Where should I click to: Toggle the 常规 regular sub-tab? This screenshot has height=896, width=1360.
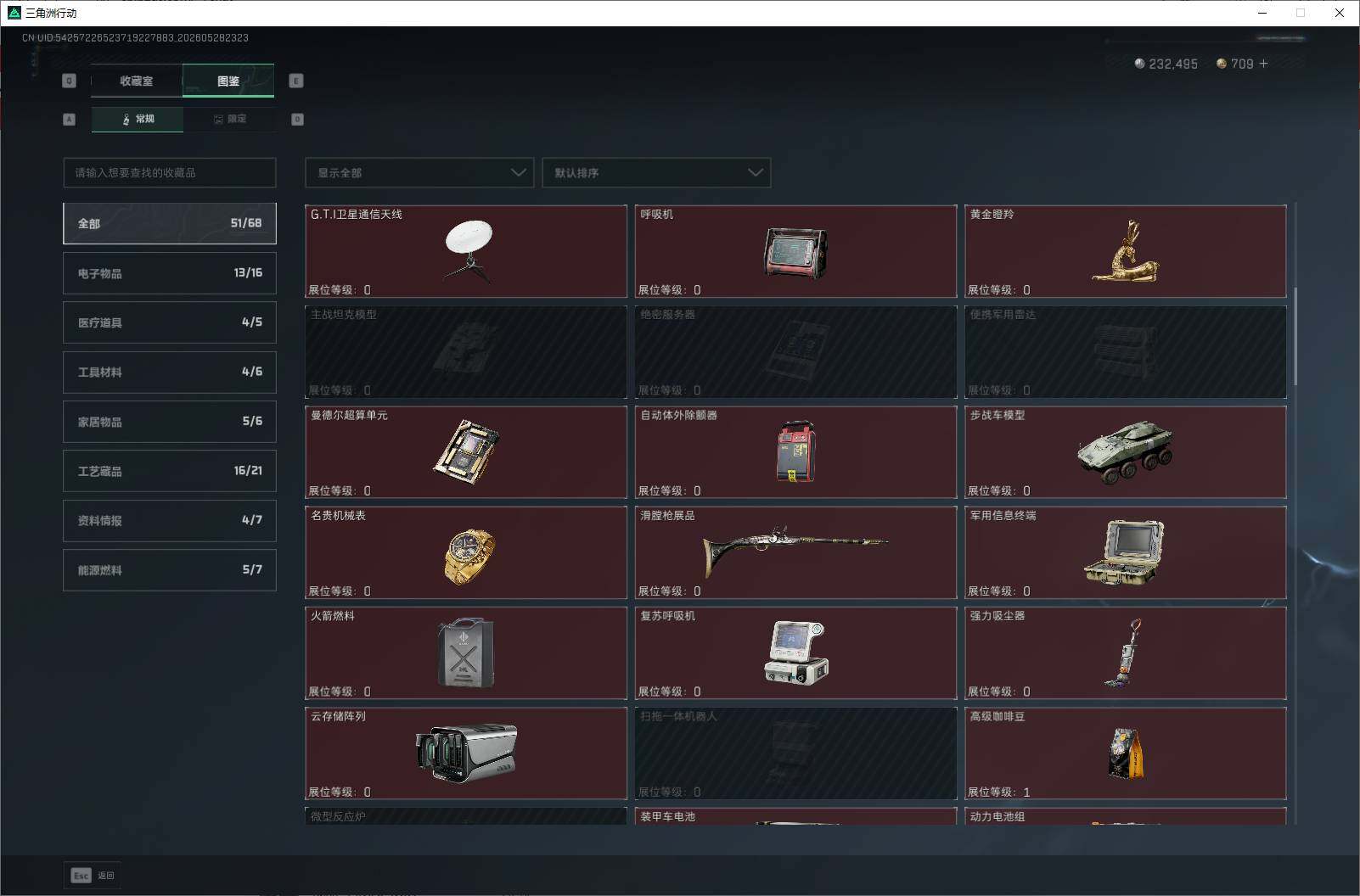point(138,119)
